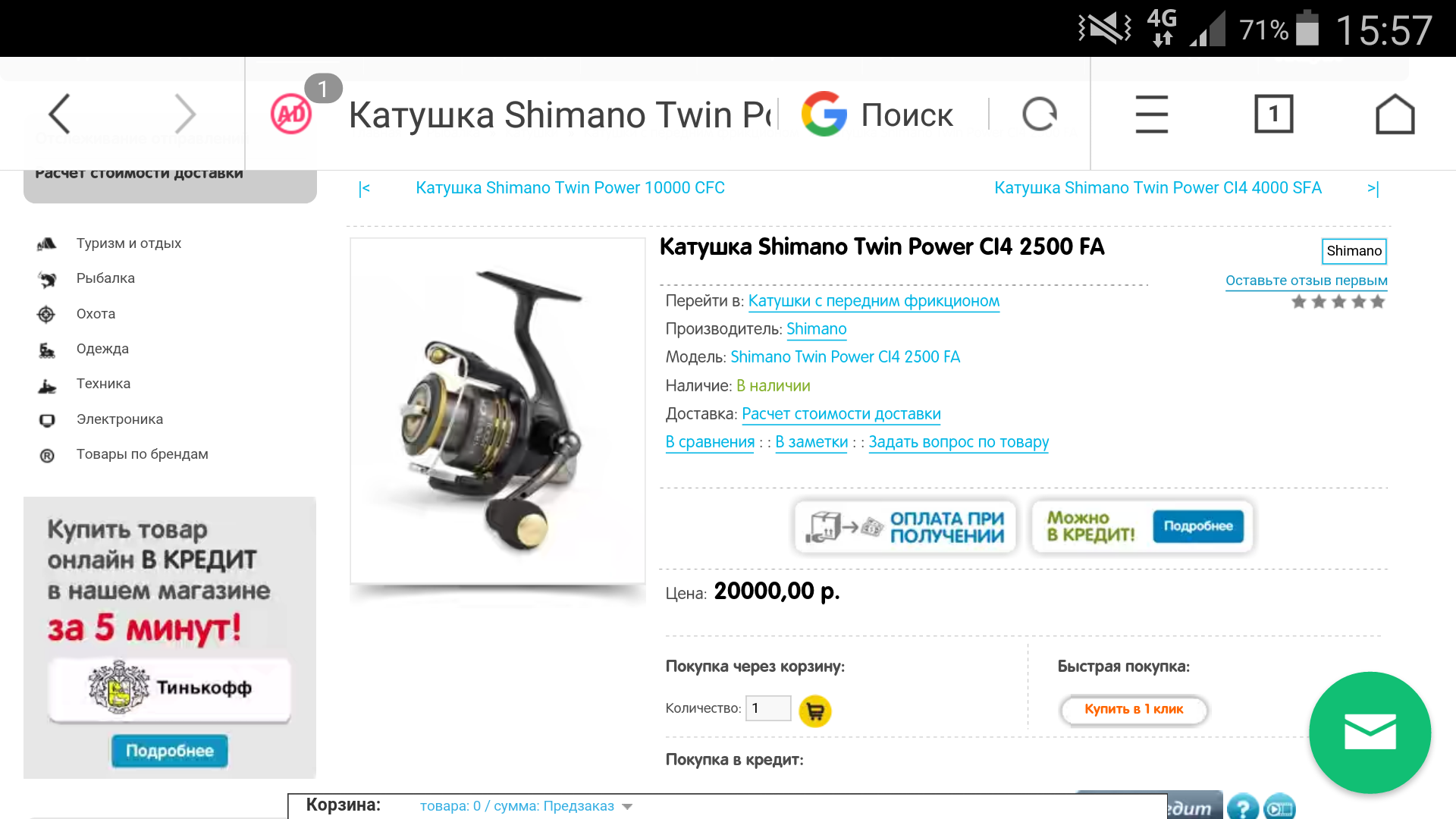The image size is (1456, 819).
Task: Tap the browser back arrow
Action: pyautogui.click(x=60, y=114)
